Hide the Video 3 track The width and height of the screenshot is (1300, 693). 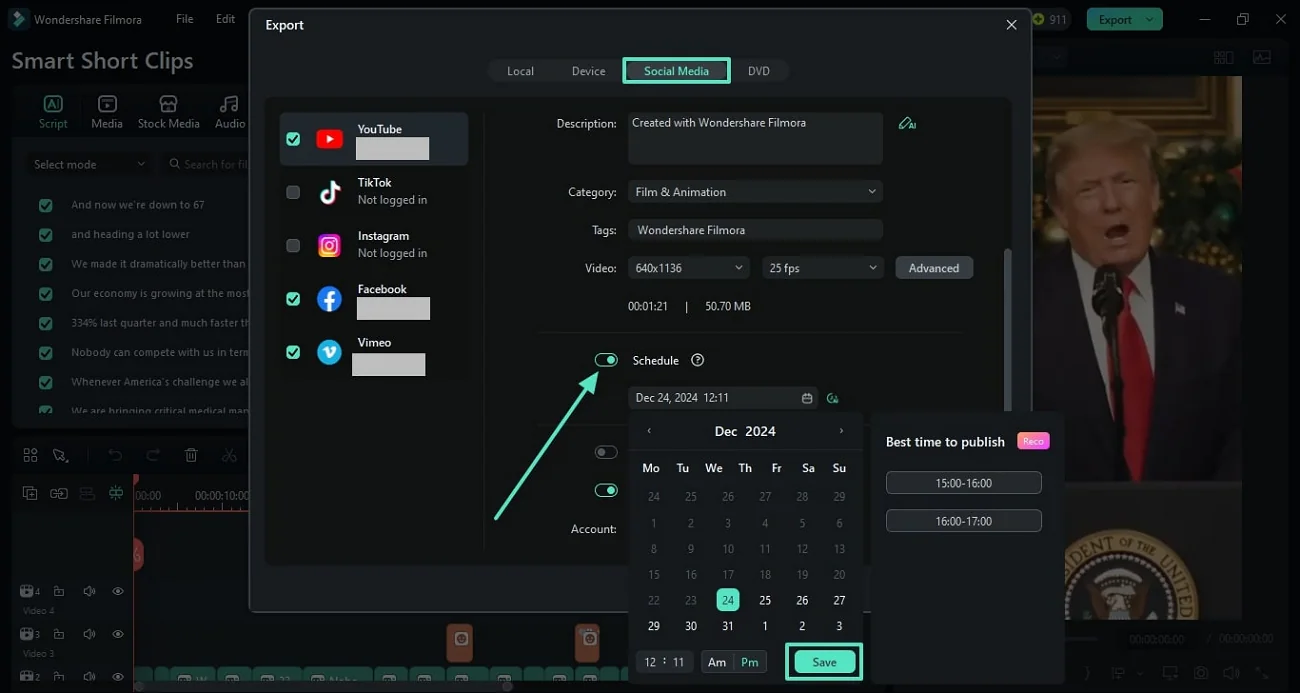118,634
